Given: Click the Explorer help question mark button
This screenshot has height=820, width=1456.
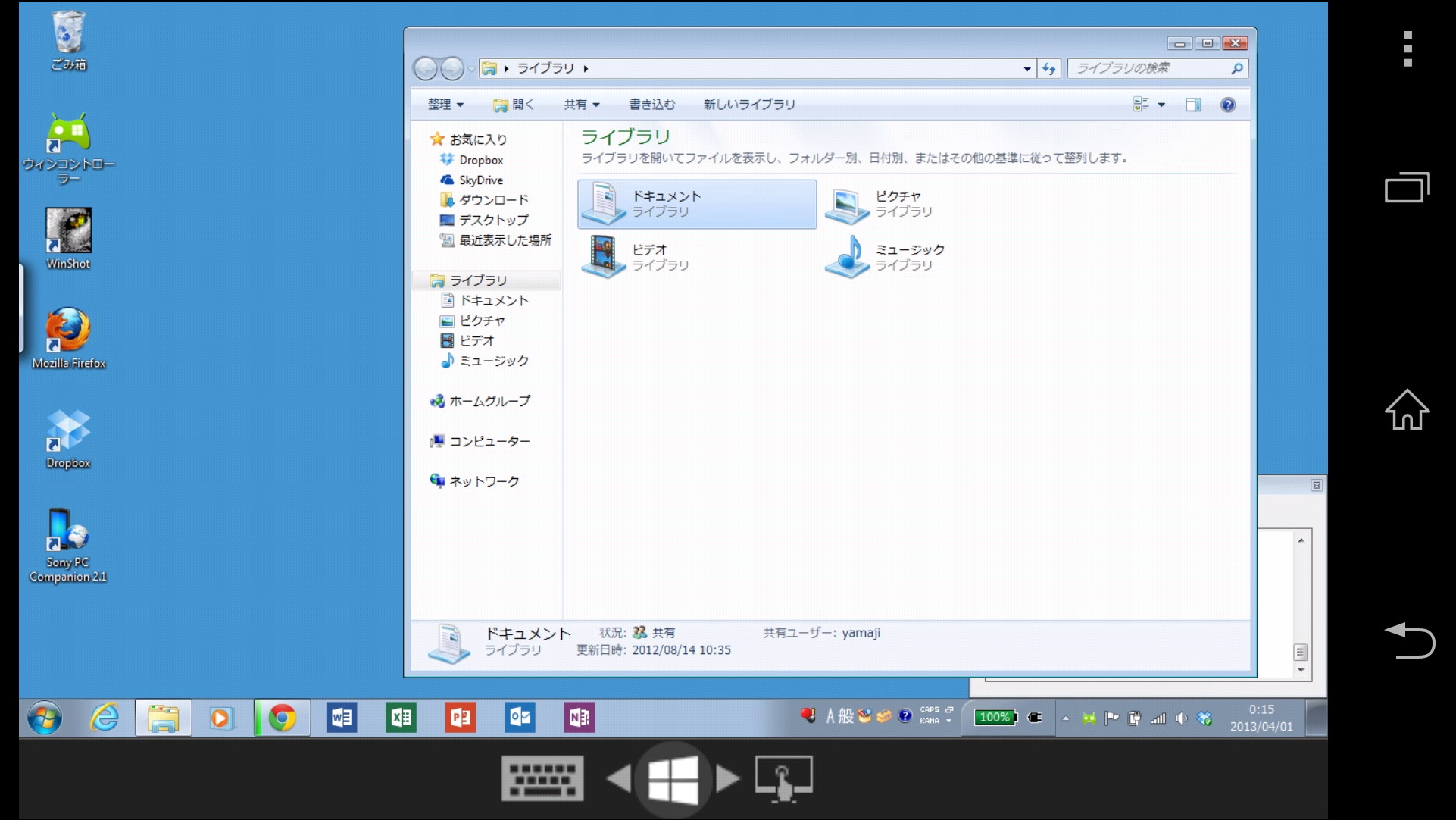Looking at the screenshot, I should tap(1228, 105).
